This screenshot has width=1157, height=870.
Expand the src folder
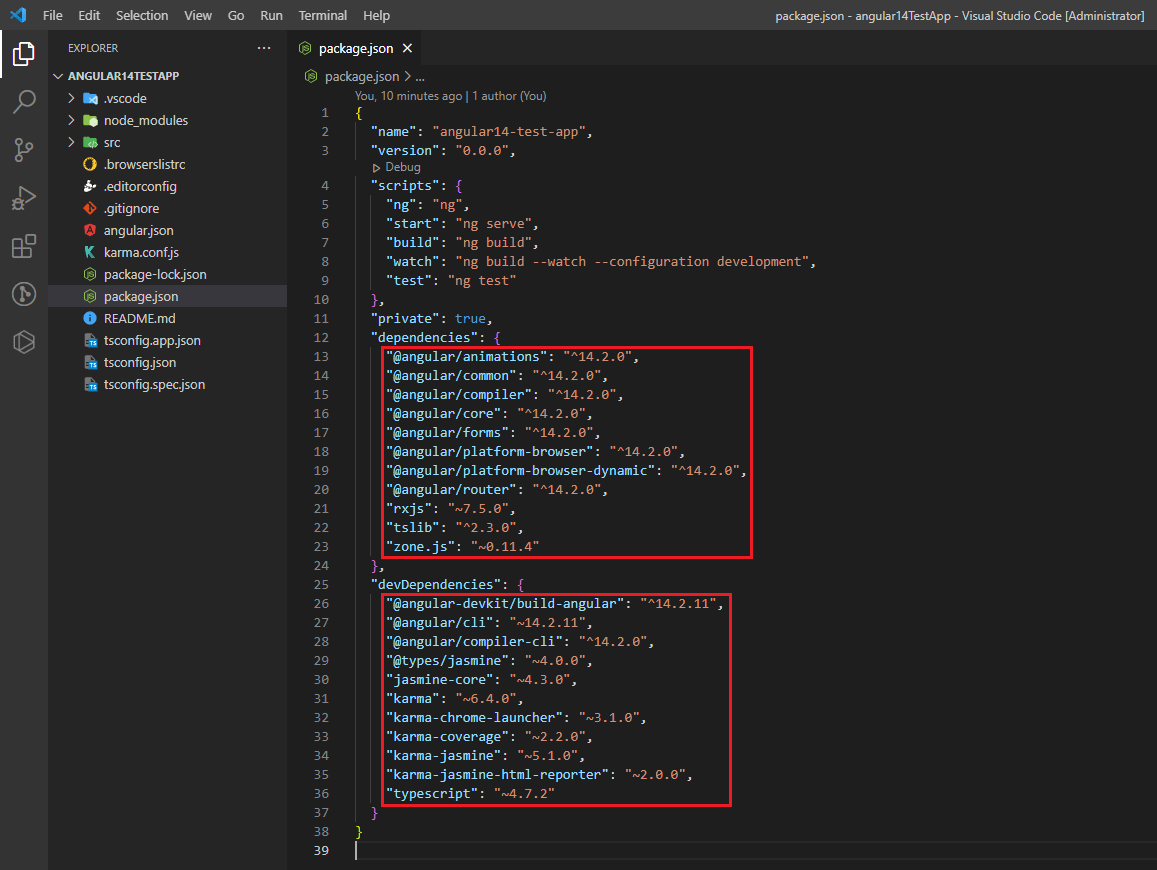tap(112, 142)
